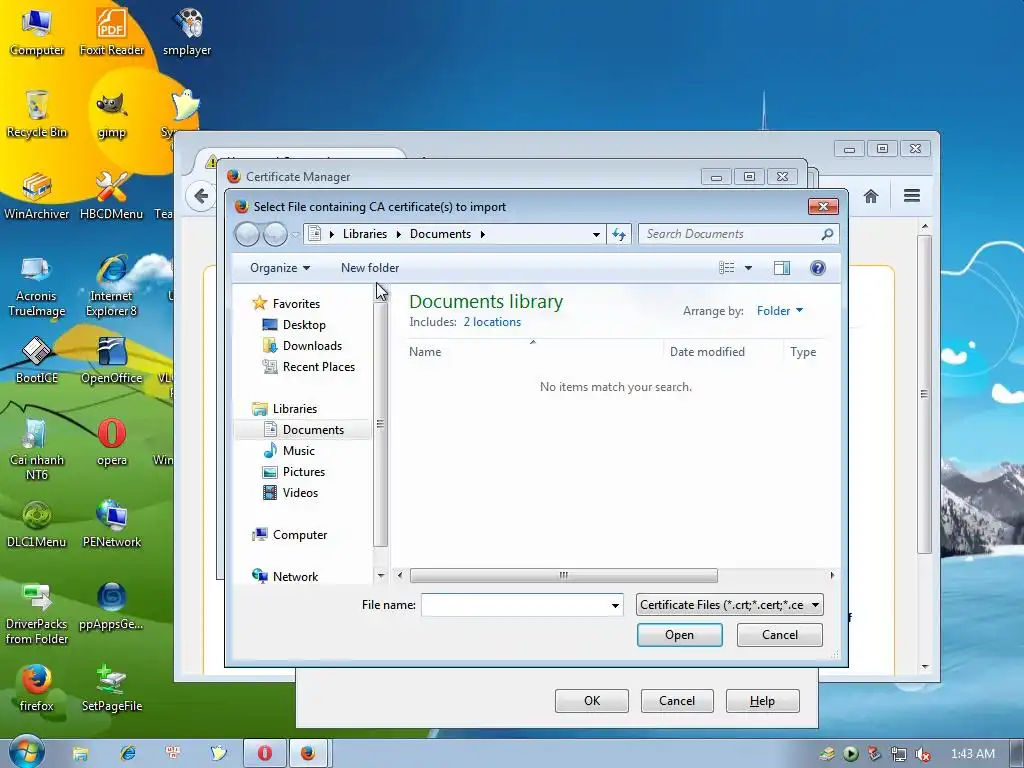Screen dimensions: 1024x768
Task: Open Certificate Files type filter dropdown
Action: pos(729,605)
